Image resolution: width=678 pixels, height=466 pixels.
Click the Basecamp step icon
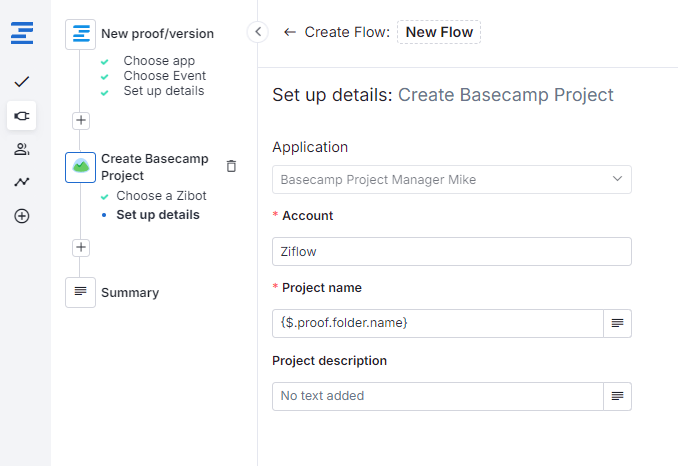tap(80, 167)
